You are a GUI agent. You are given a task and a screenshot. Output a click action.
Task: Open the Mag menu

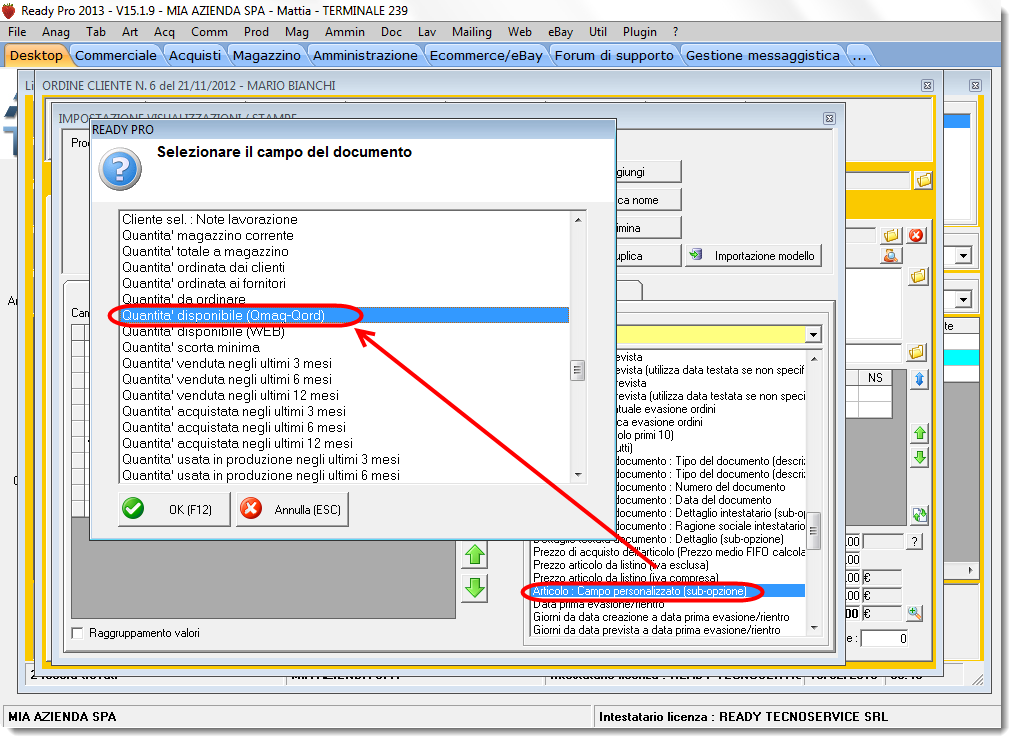[x=297, y=32]
